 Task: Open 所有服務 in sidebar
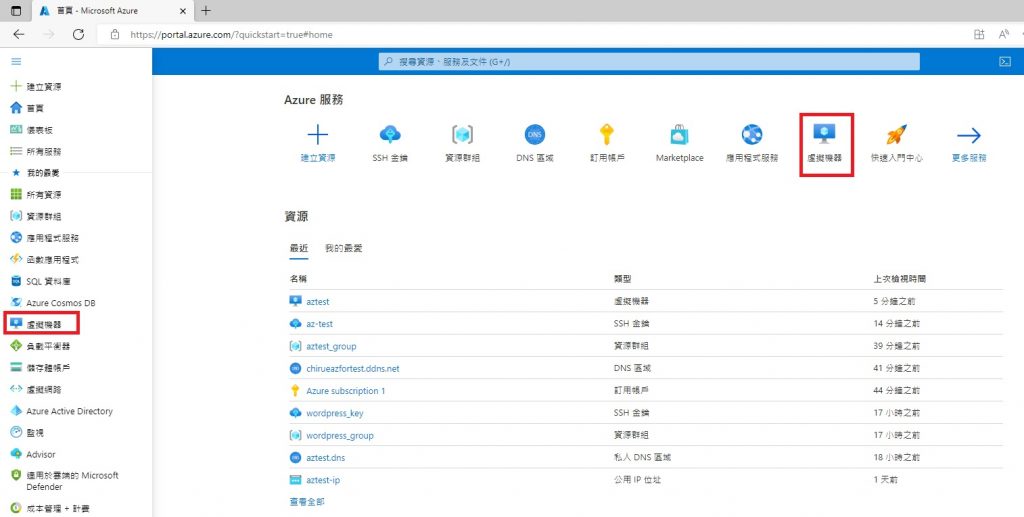pos(44,151)
